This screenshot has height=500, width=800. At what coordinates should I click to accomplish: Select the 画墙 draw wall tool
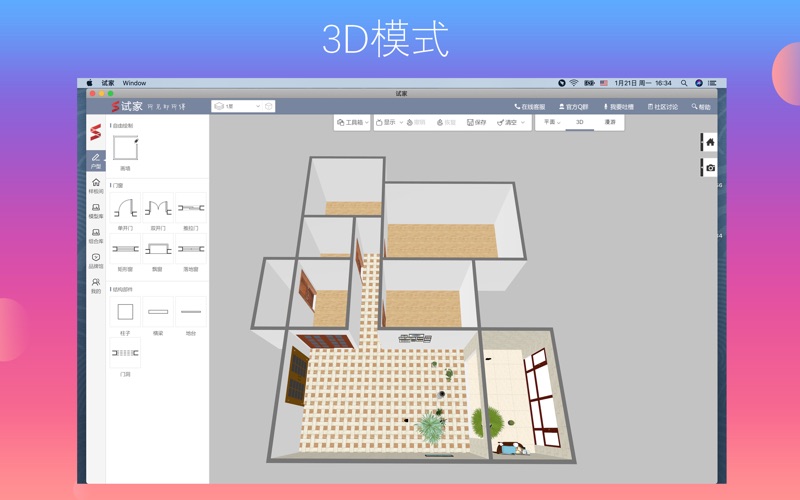pos(125,149)
